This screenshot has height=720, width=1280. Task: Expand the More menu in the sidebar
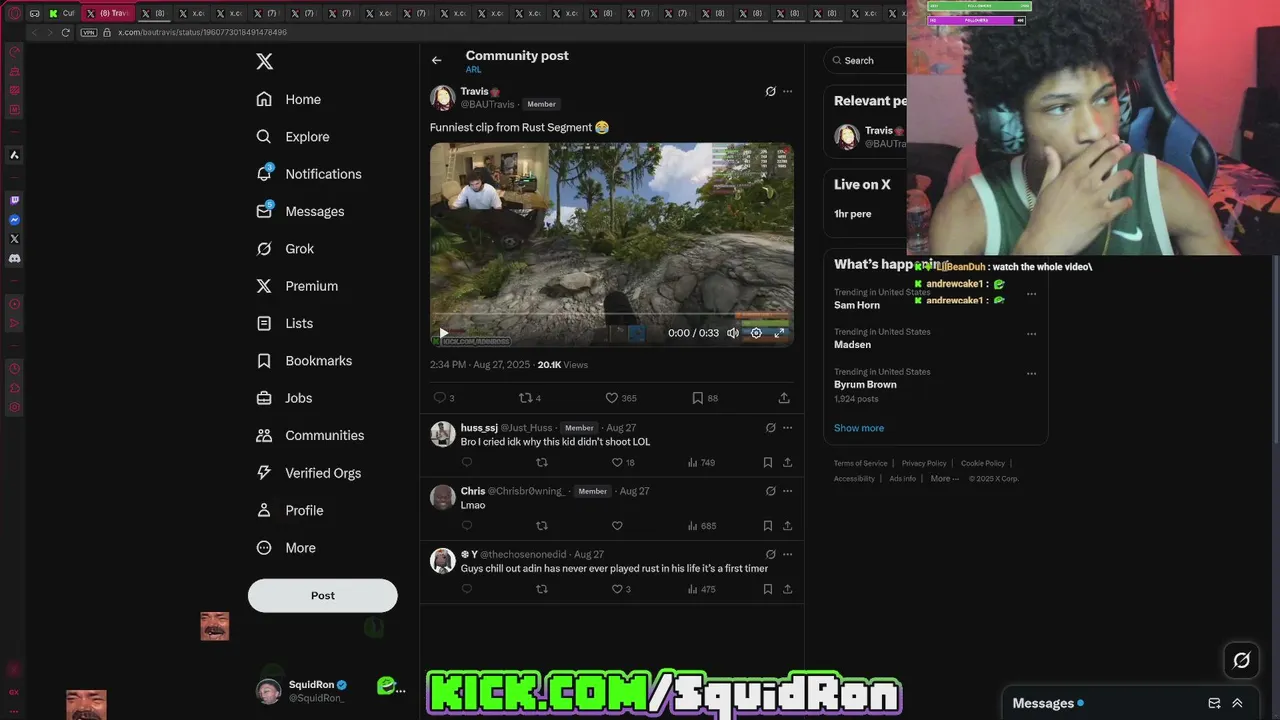click(286, 548)
